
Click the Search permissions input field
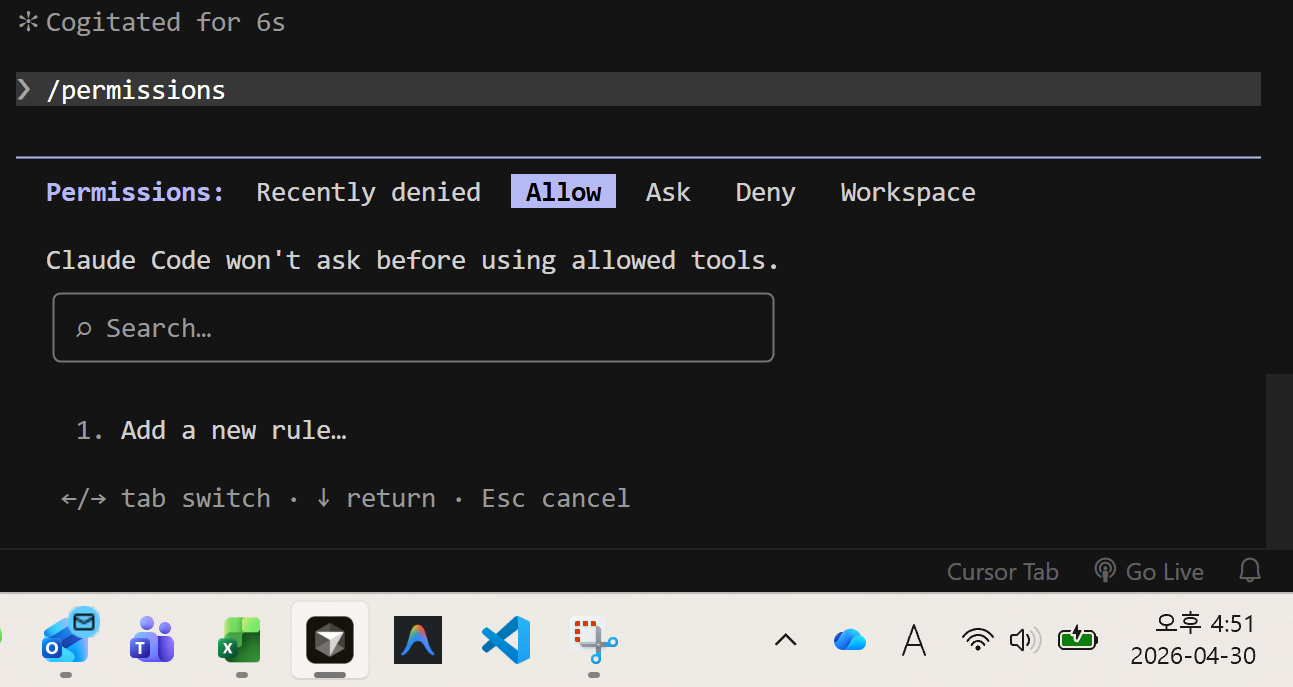[x=413, y=328]
